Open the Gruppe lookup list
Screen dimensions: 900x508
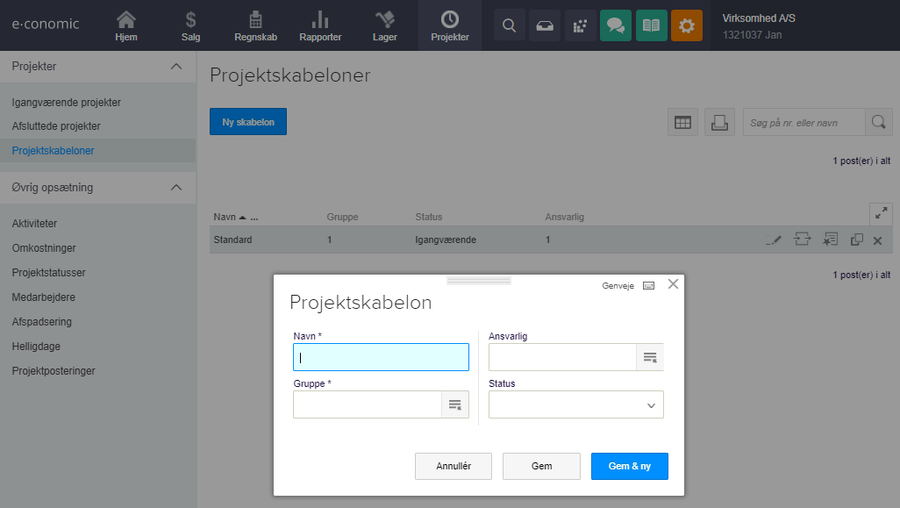coord(455,404)
